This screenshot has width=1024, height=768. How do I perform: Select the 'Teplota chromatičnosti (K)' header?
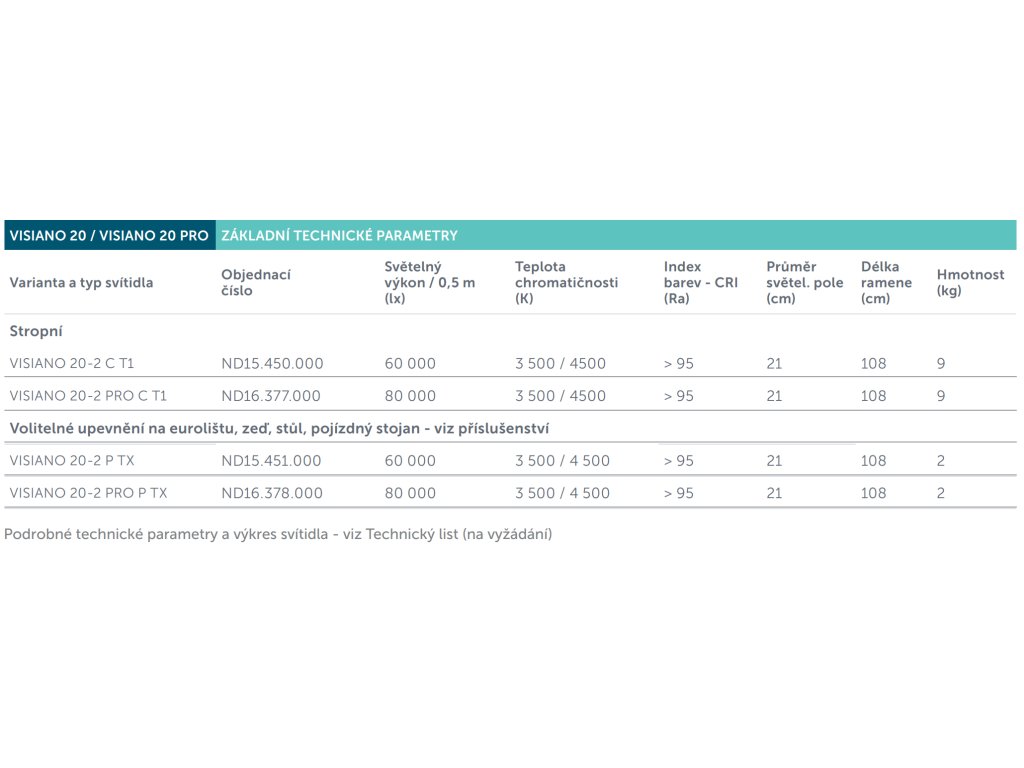pos(566,283)
